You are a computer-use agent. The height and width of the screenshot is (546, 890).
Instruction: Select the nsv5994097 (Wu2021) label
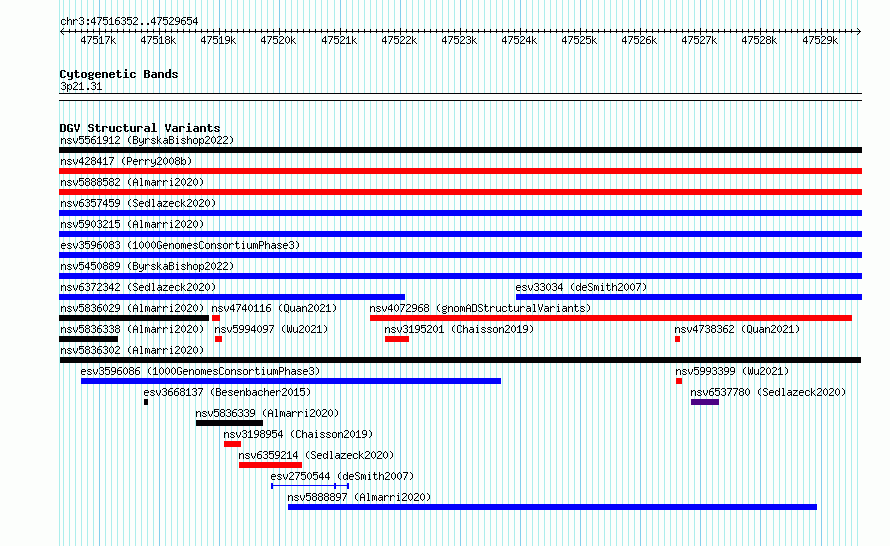coord(271,329)
